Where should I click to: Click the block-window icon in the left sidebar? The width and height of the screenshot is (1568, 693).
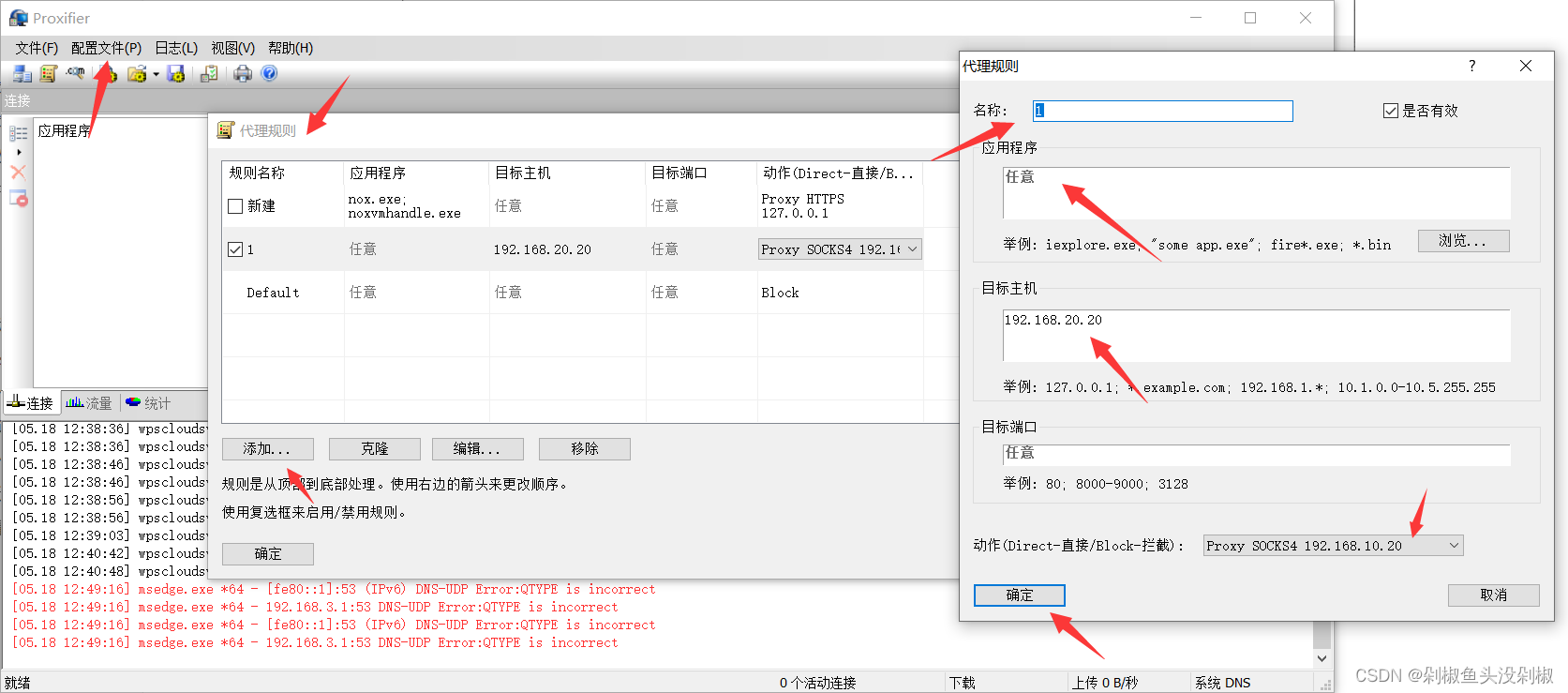tap(18, 198)
